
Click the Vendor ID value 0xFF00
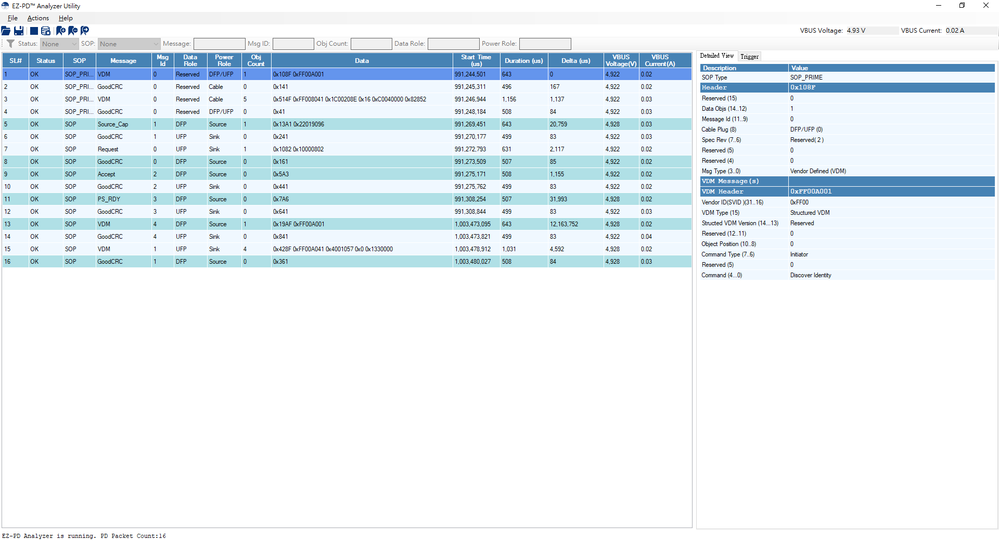click(x=799, y=202)
